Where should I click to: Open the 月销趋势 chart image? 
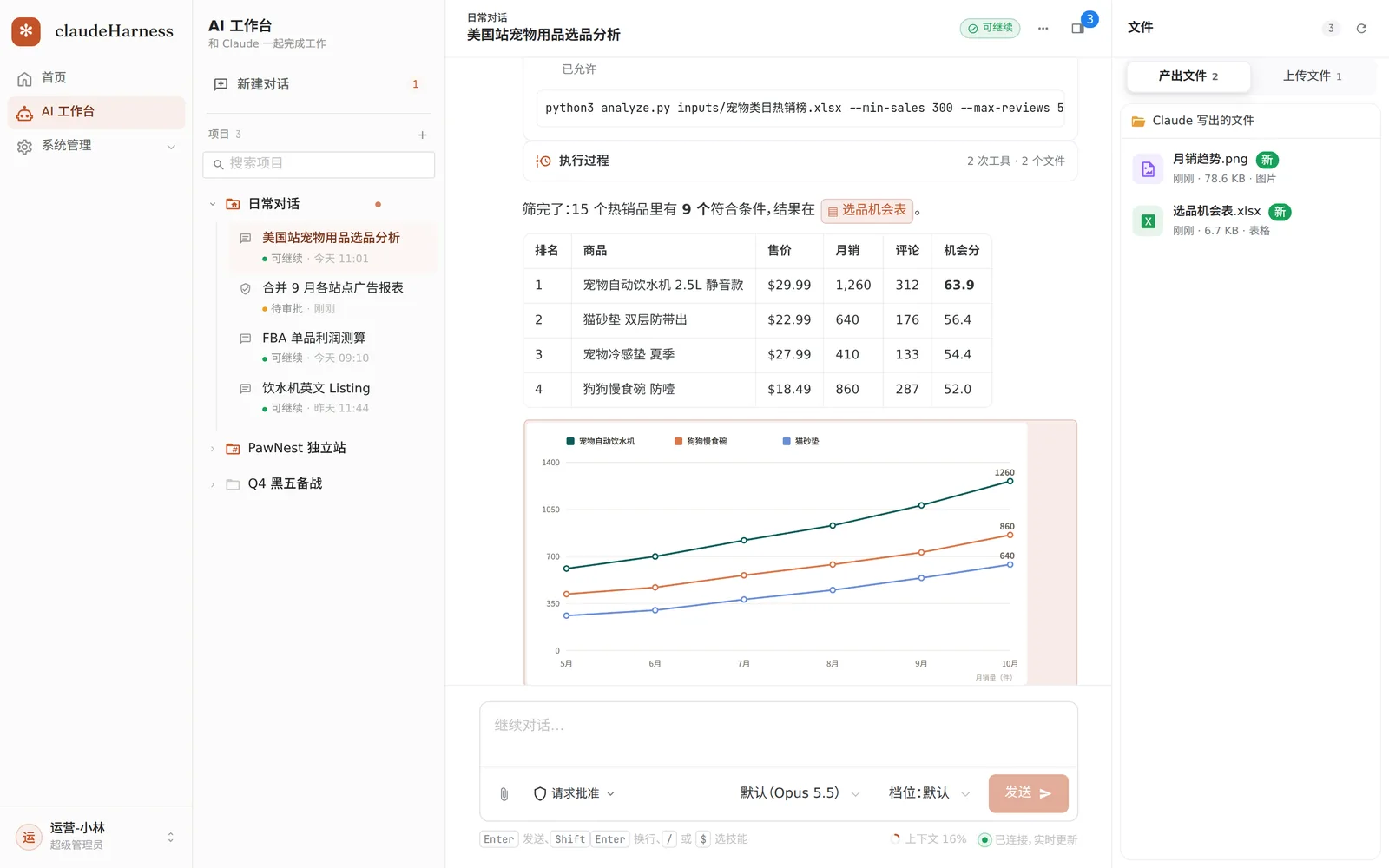800,553
